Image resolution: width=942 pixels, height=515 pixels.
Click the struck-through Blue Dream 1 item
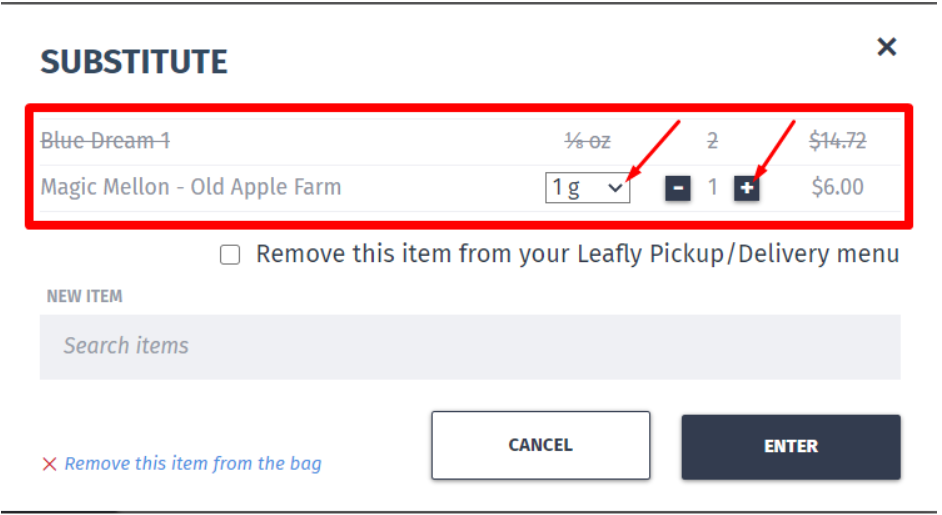(x=105, y=141)
